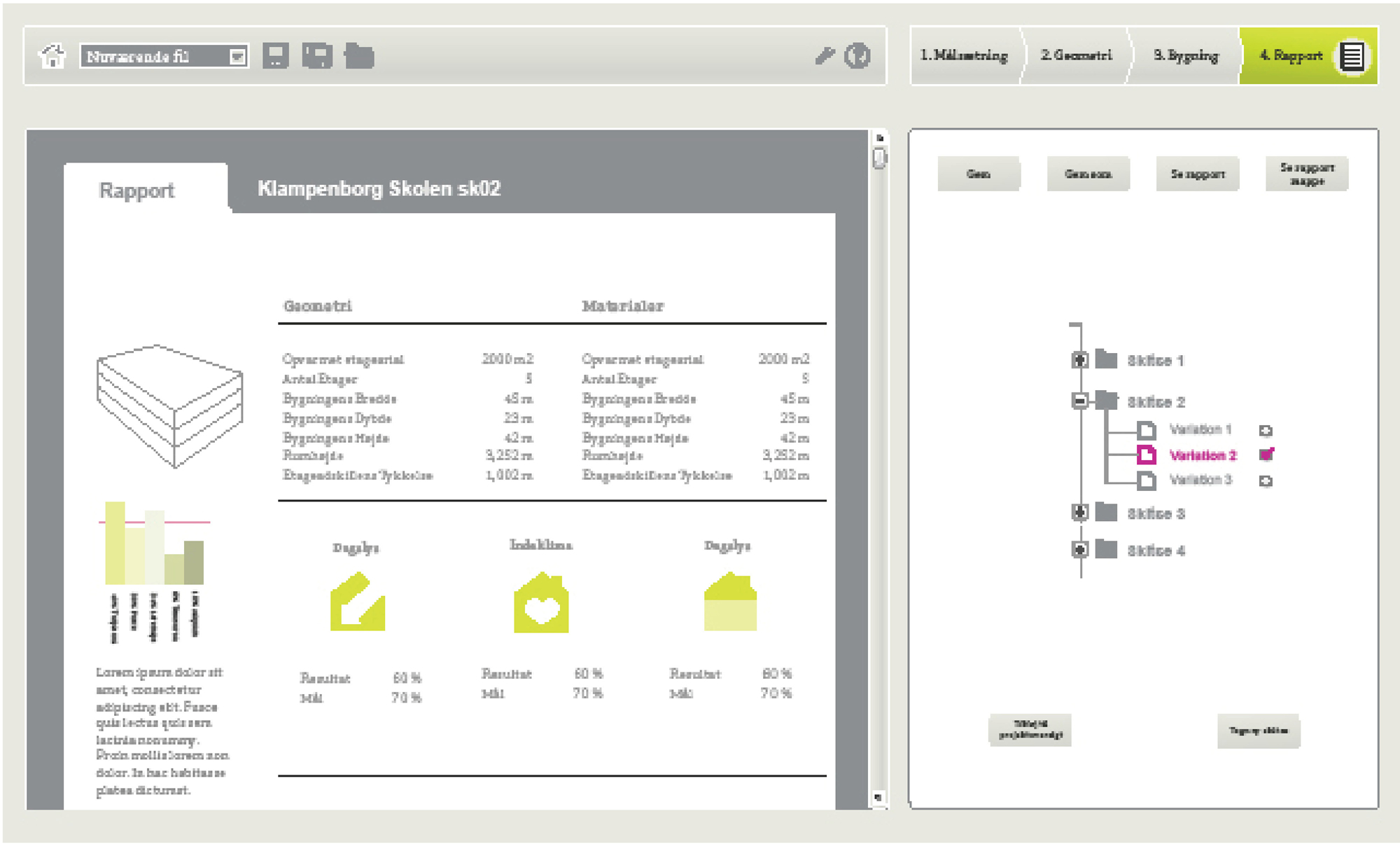This screenshot has width=1400, height=844.
Task: Click the Gem button
Action: [978, 174]
